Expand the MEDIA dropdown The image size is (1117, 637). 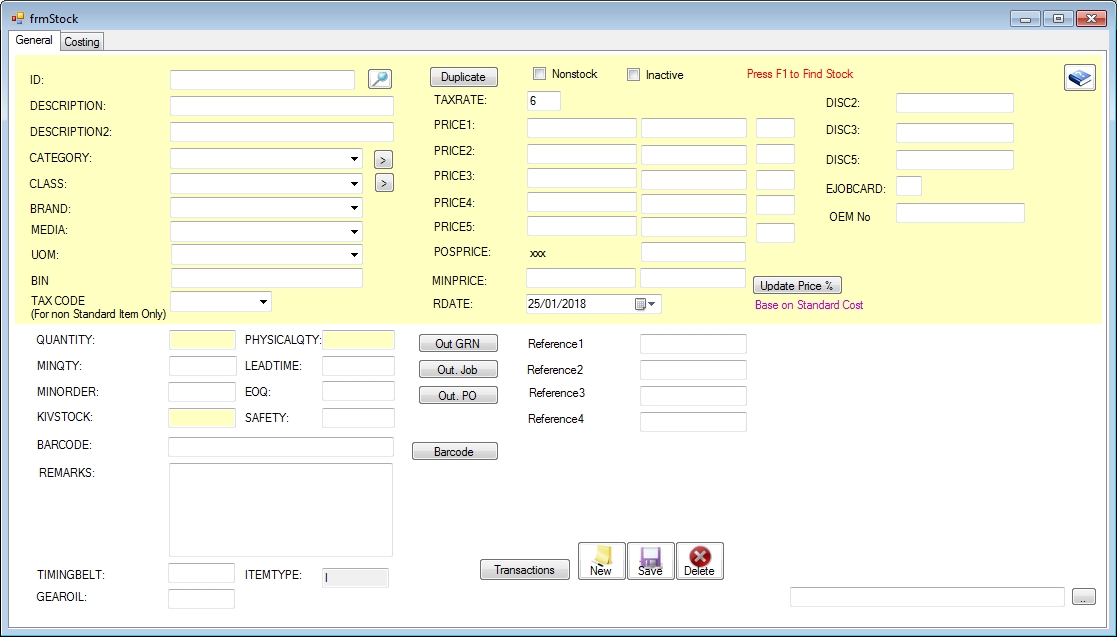(354, 232)
